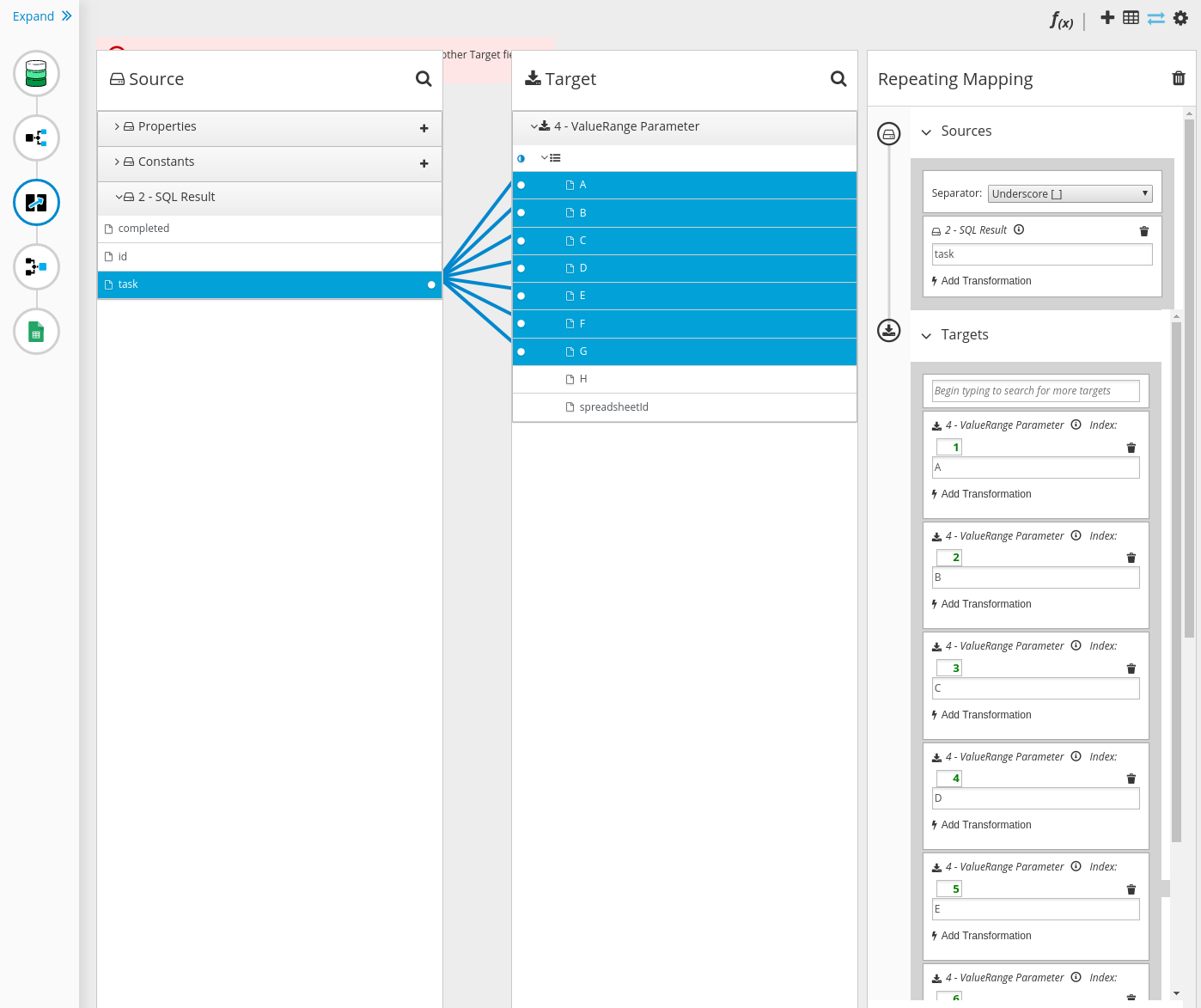This screenshot has width=1201, height=1008.
Task: Delete target C with trash icon
Action: 1131,669
